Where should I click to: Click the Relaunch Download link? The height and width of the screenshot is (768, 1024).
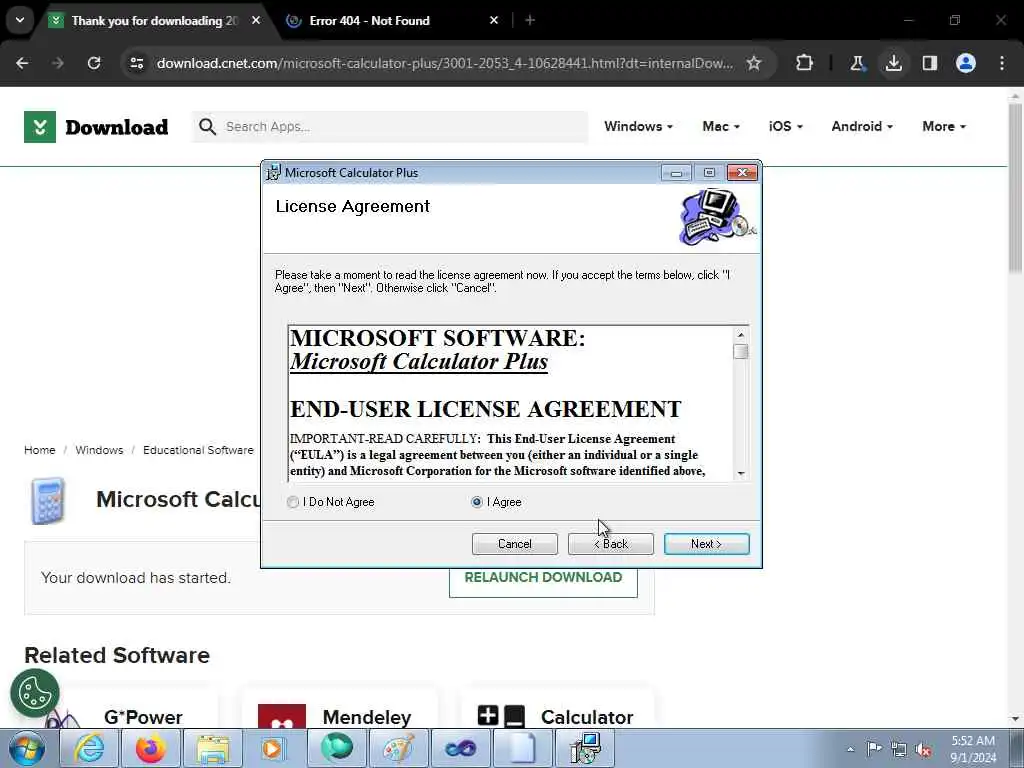[543, 577]
